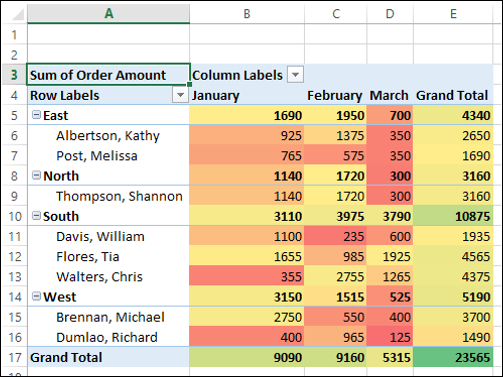Screen dimensions: 503x377
Task: Click the South label text
Action: pos(61,216)
